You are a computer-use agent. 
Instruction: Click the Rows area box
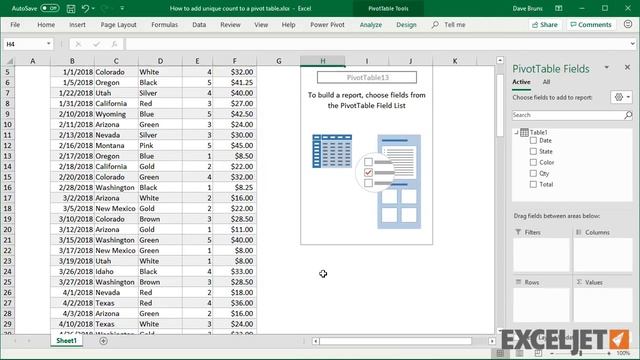pyautogui.click(x=541, y=305)
